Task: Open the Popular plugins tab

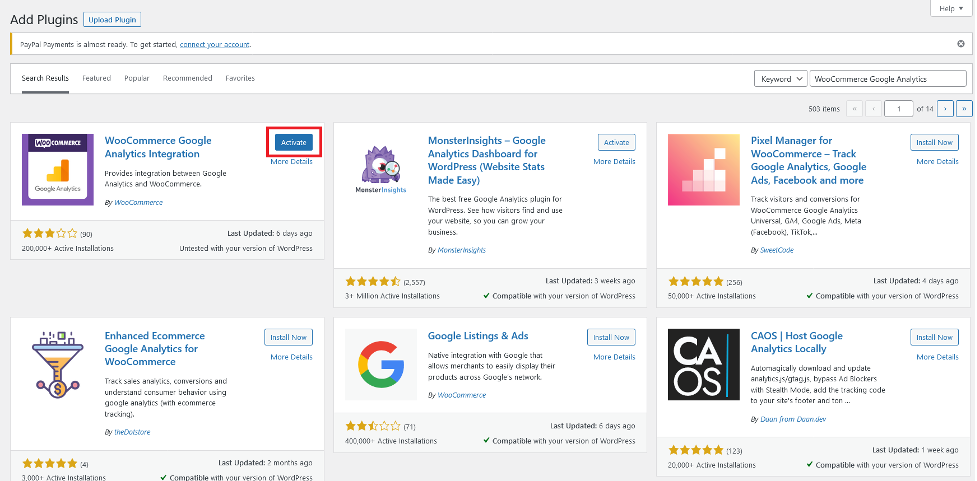Action: point(136,79)
